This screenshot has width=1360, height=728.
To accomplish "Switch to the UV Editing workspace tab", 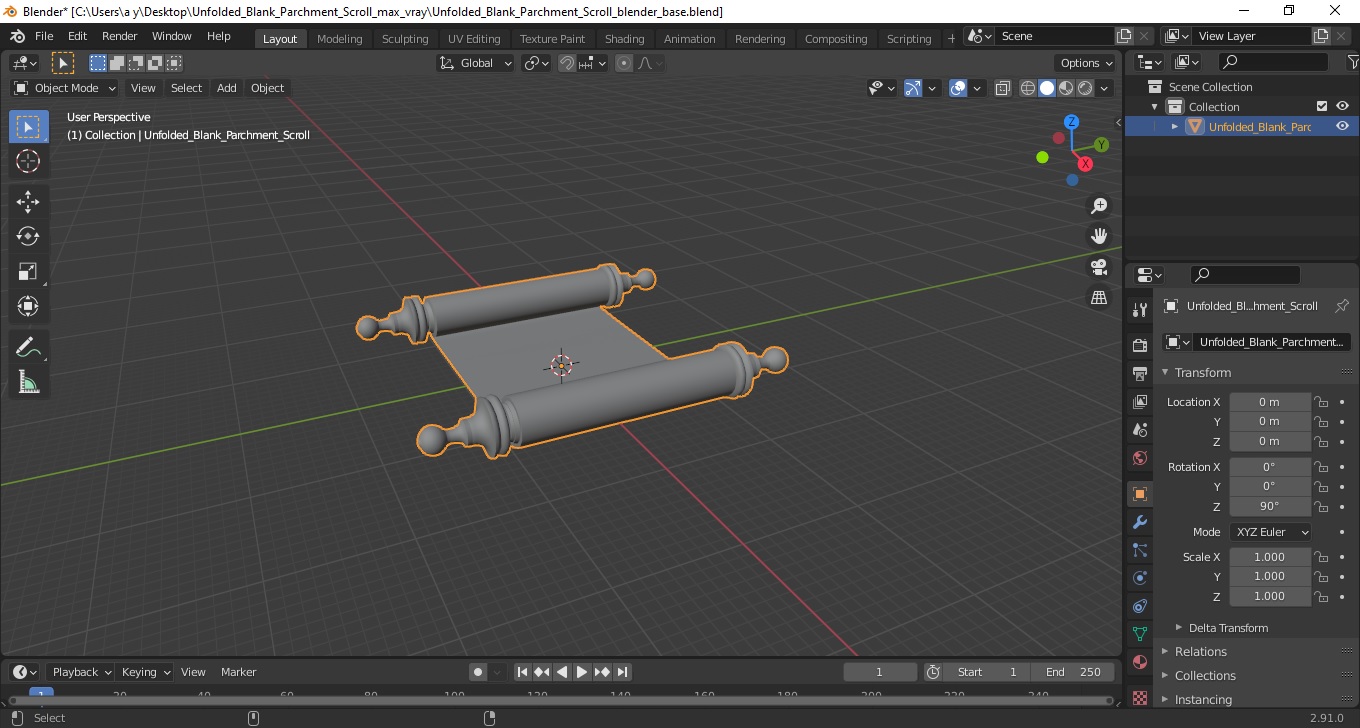I will (x=474, y=39).
